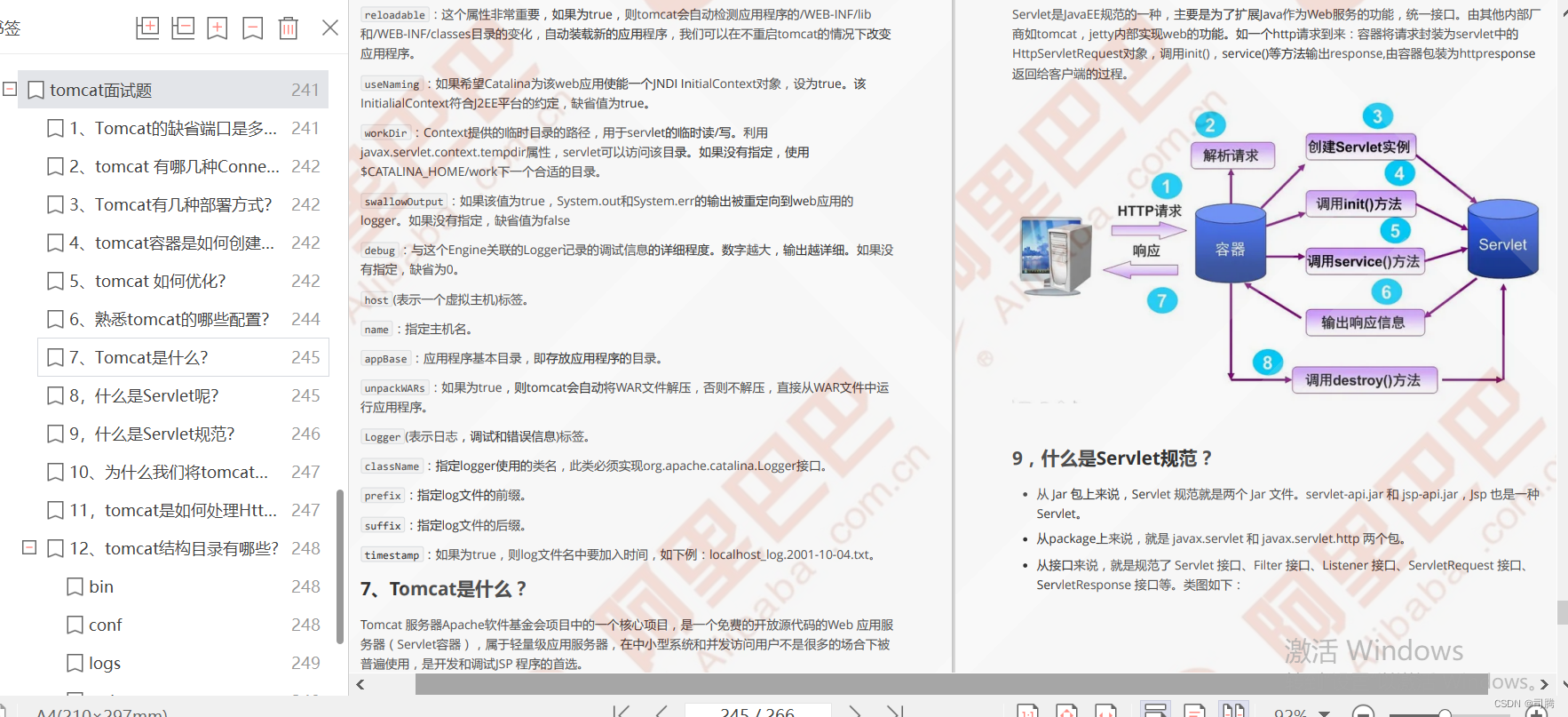The height and width of the screenshot is (717, 1568).
Task: Click the zoom slider handle
Action: [1445, 713]
